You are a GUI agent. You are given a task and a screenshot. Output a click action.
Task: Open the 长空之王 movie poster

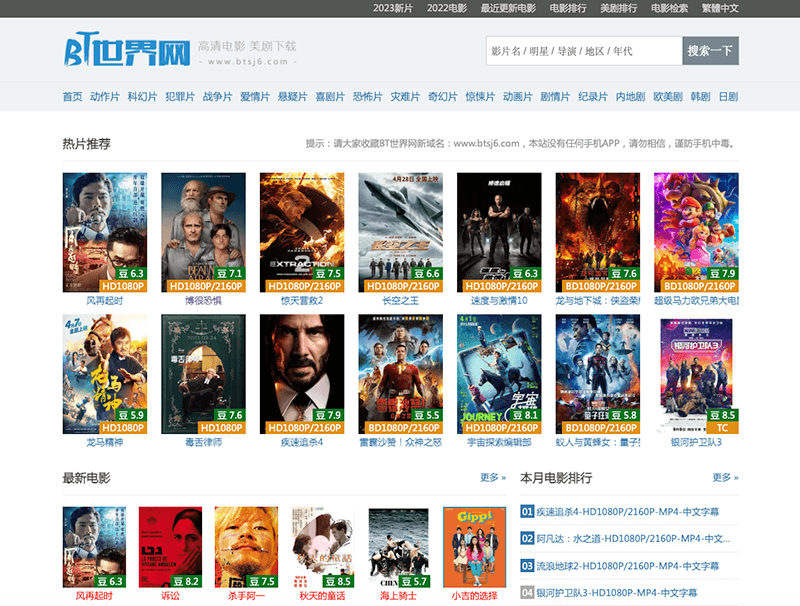point(401,232)
